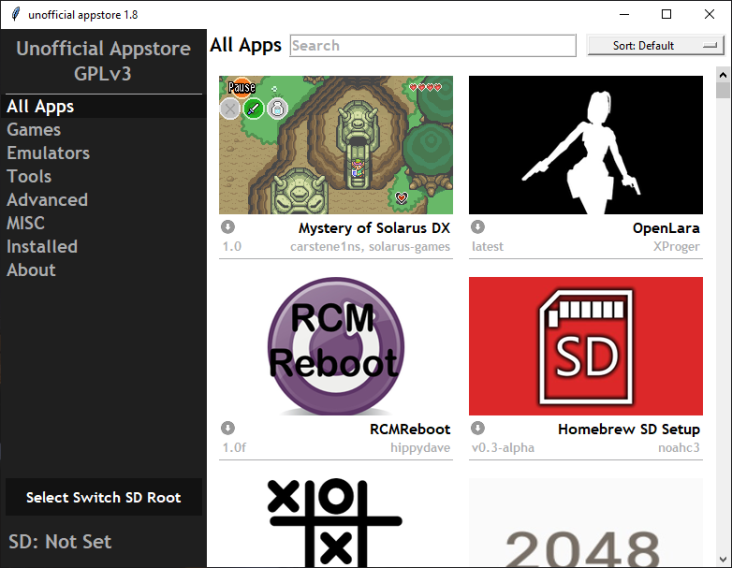Click the download icon under OpenLara
Screen dimensions: 732x568
point(478,227)
